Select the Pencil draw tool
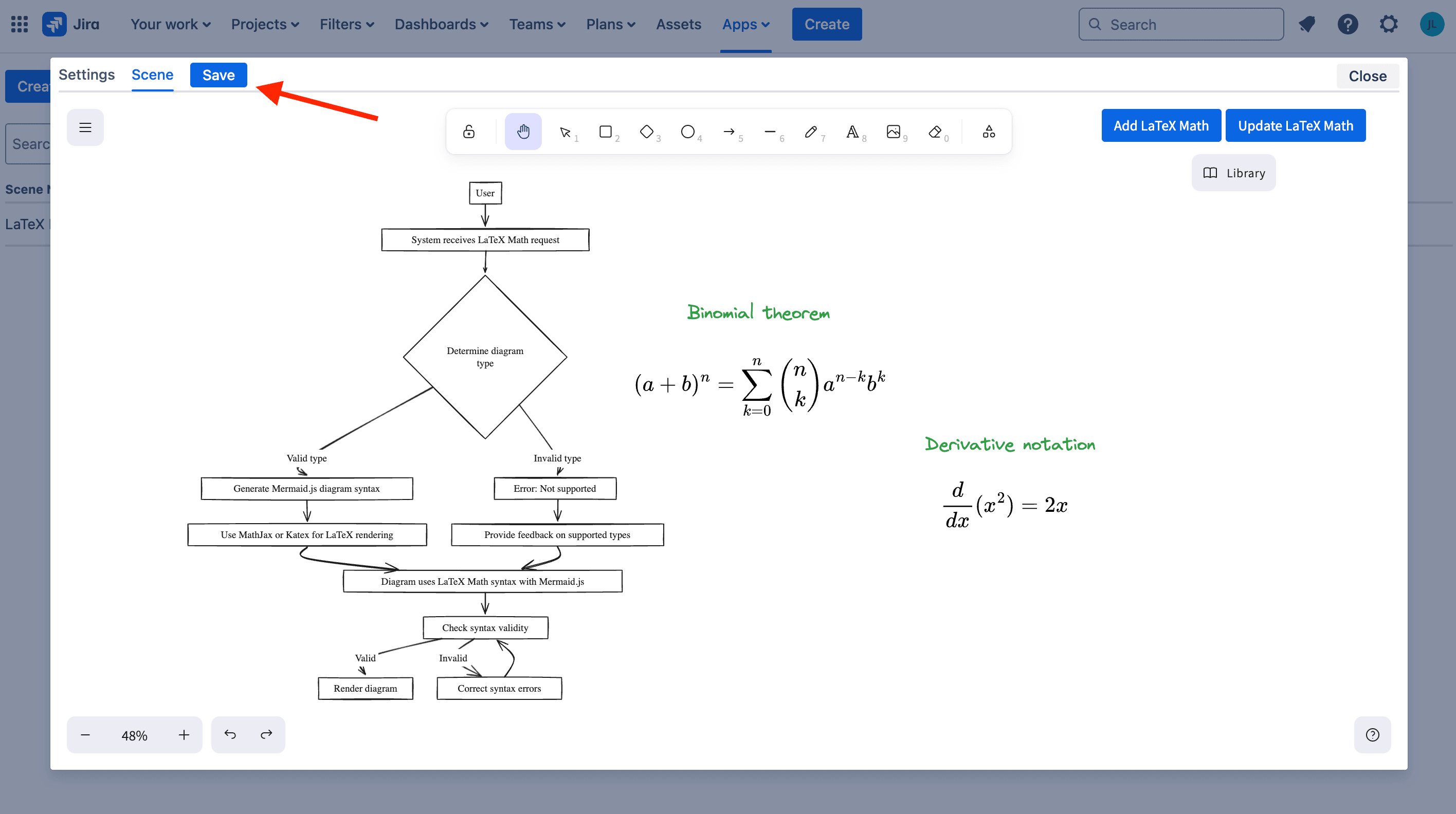 click(811, 132)
